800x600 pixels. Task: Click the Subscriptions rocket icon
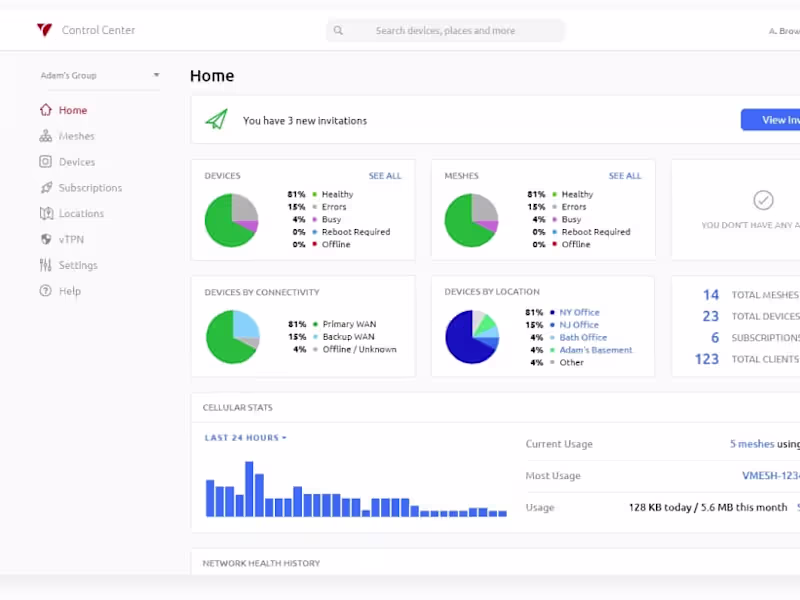point(45,188)
